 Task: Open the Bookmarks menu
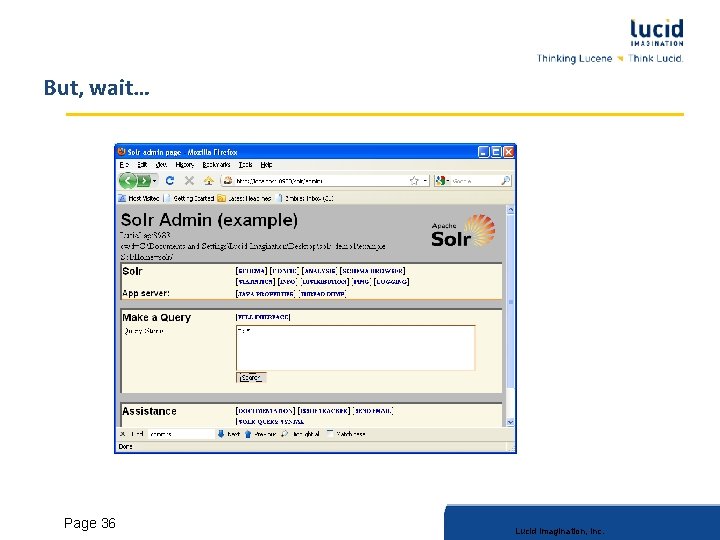216,165
